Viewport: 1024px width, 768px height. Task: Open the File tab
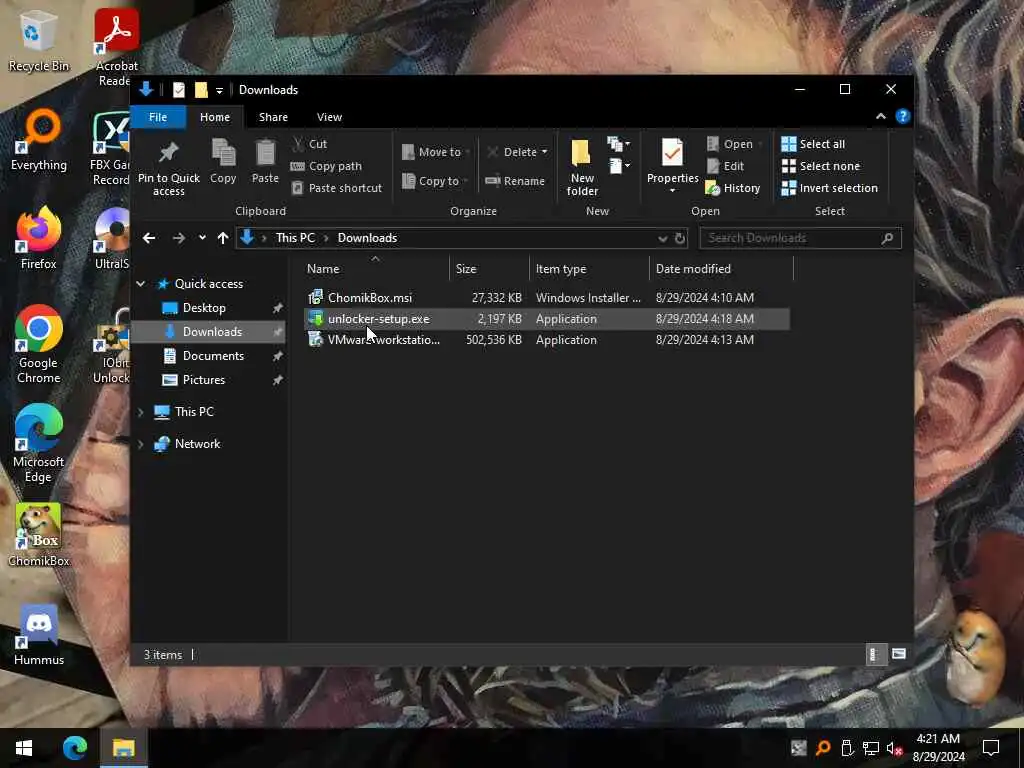tap(158, 117)
